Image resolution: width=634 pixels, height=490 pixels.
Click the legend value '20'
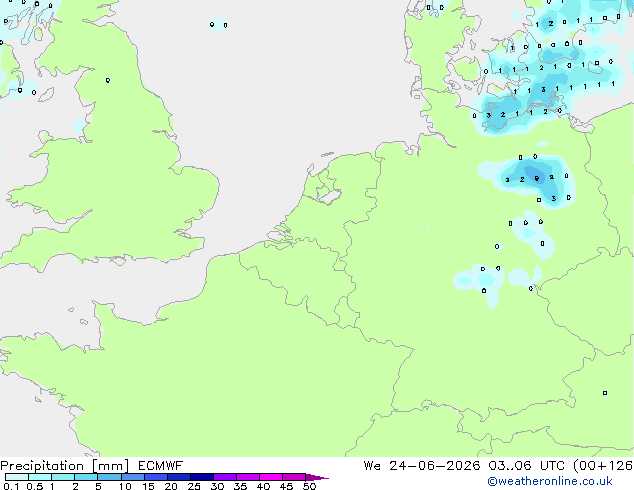[171, 486]
